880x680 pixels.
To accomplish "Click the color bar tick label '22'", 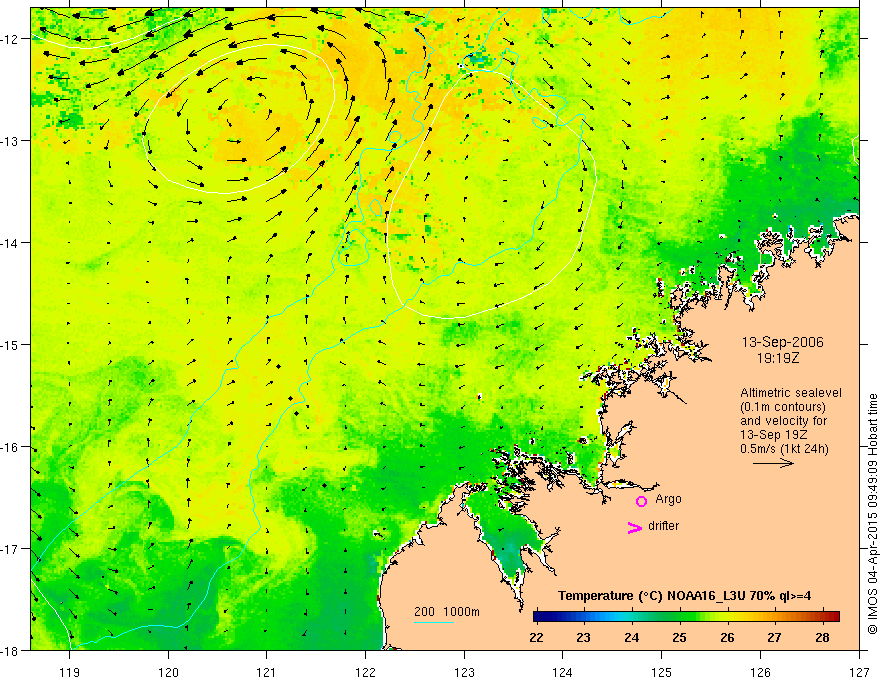I will 537,638.
